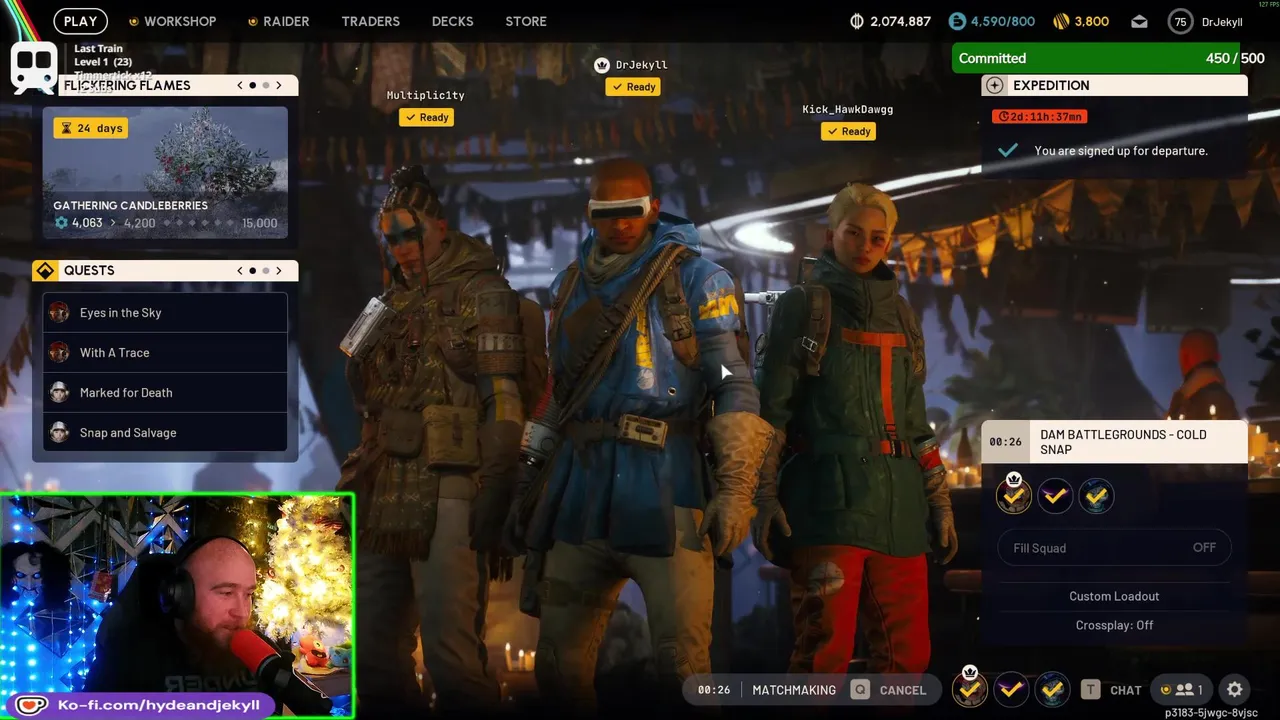Go to previous Flickering Flames page

pos(240,85)
